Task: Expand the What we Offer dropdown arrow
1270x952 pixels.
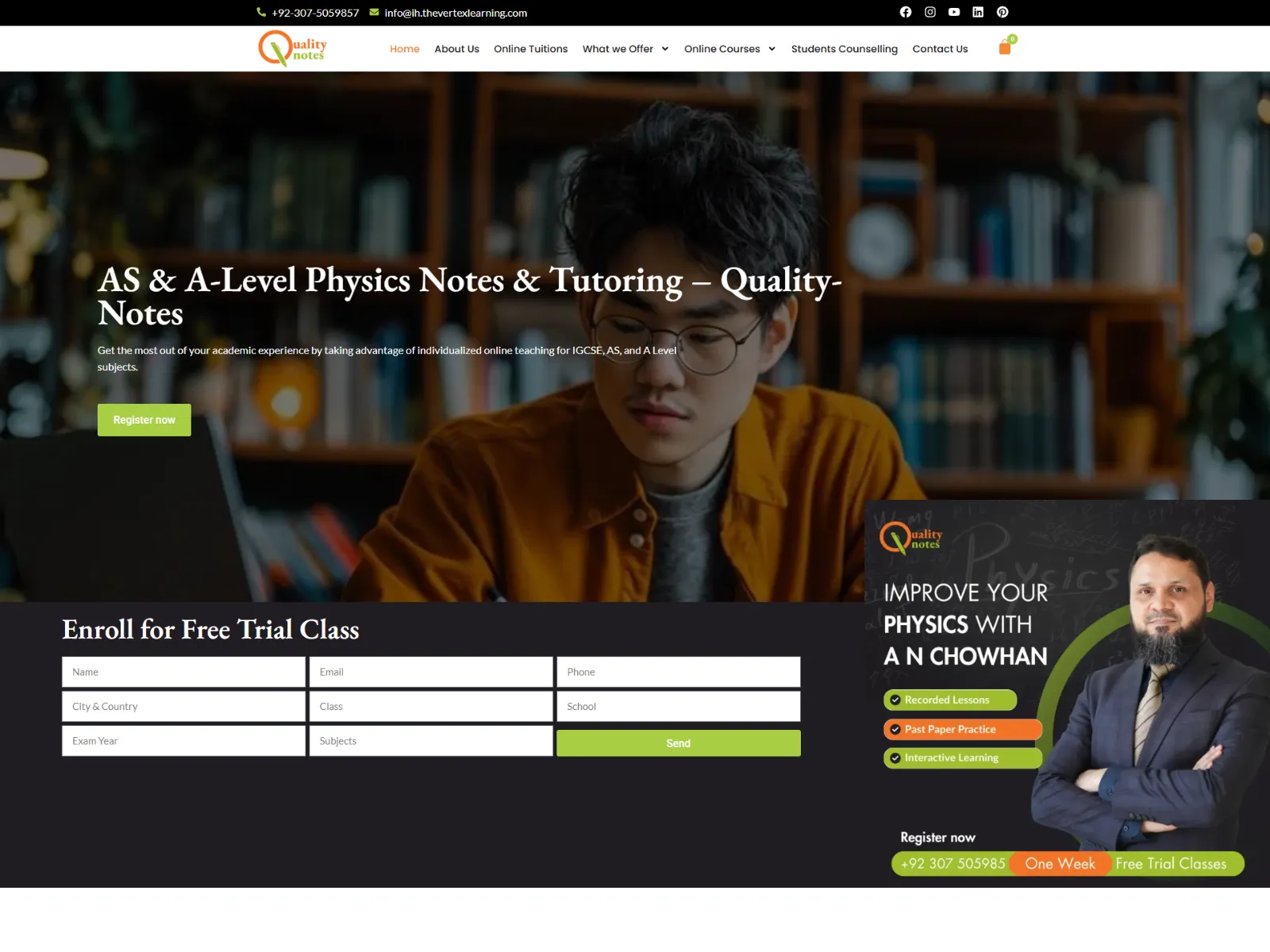Action: pos(665,49)
